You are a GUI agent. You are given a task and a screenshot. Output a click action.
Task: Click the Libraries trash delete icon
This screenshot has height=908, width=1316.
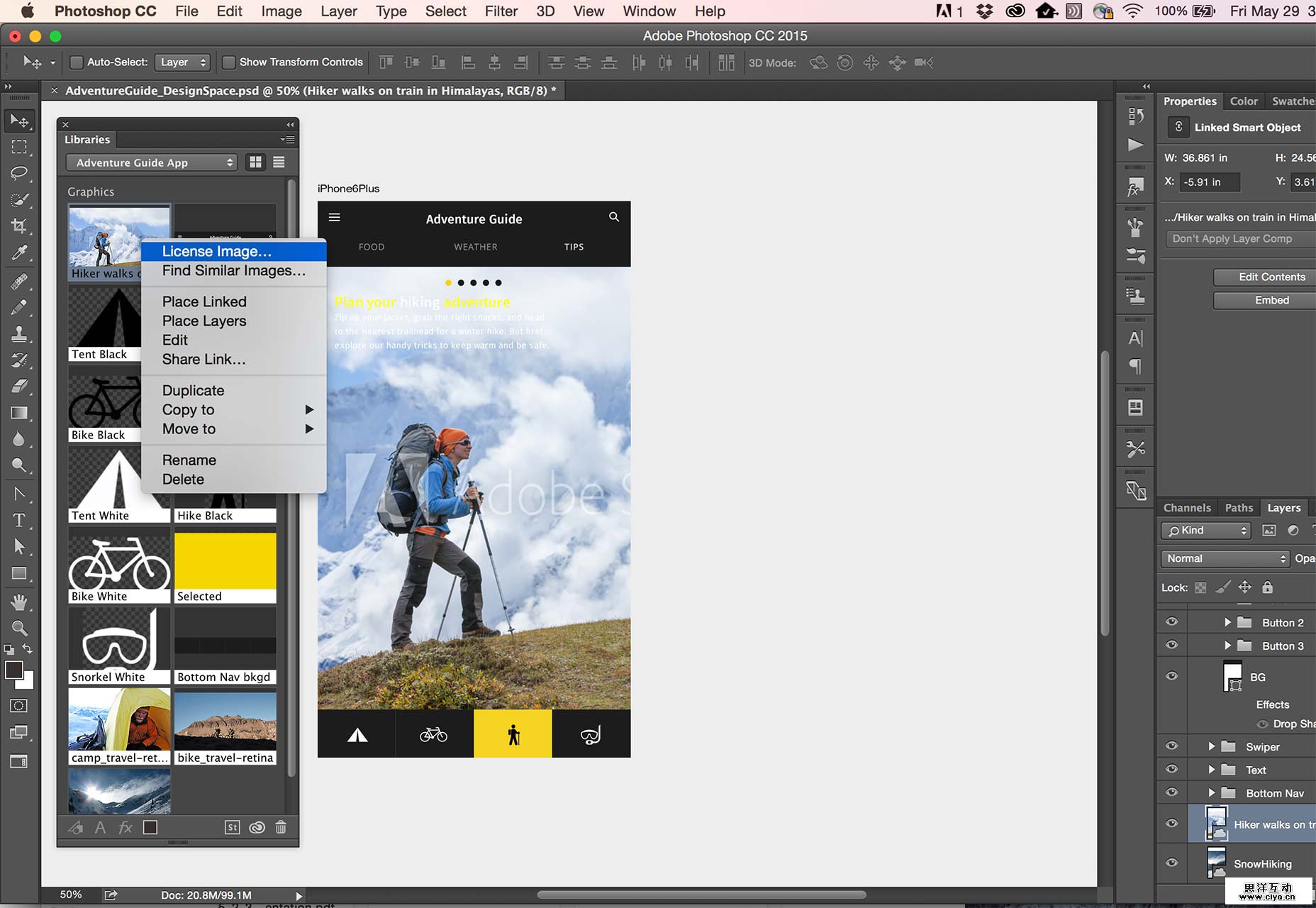[281, 827]
